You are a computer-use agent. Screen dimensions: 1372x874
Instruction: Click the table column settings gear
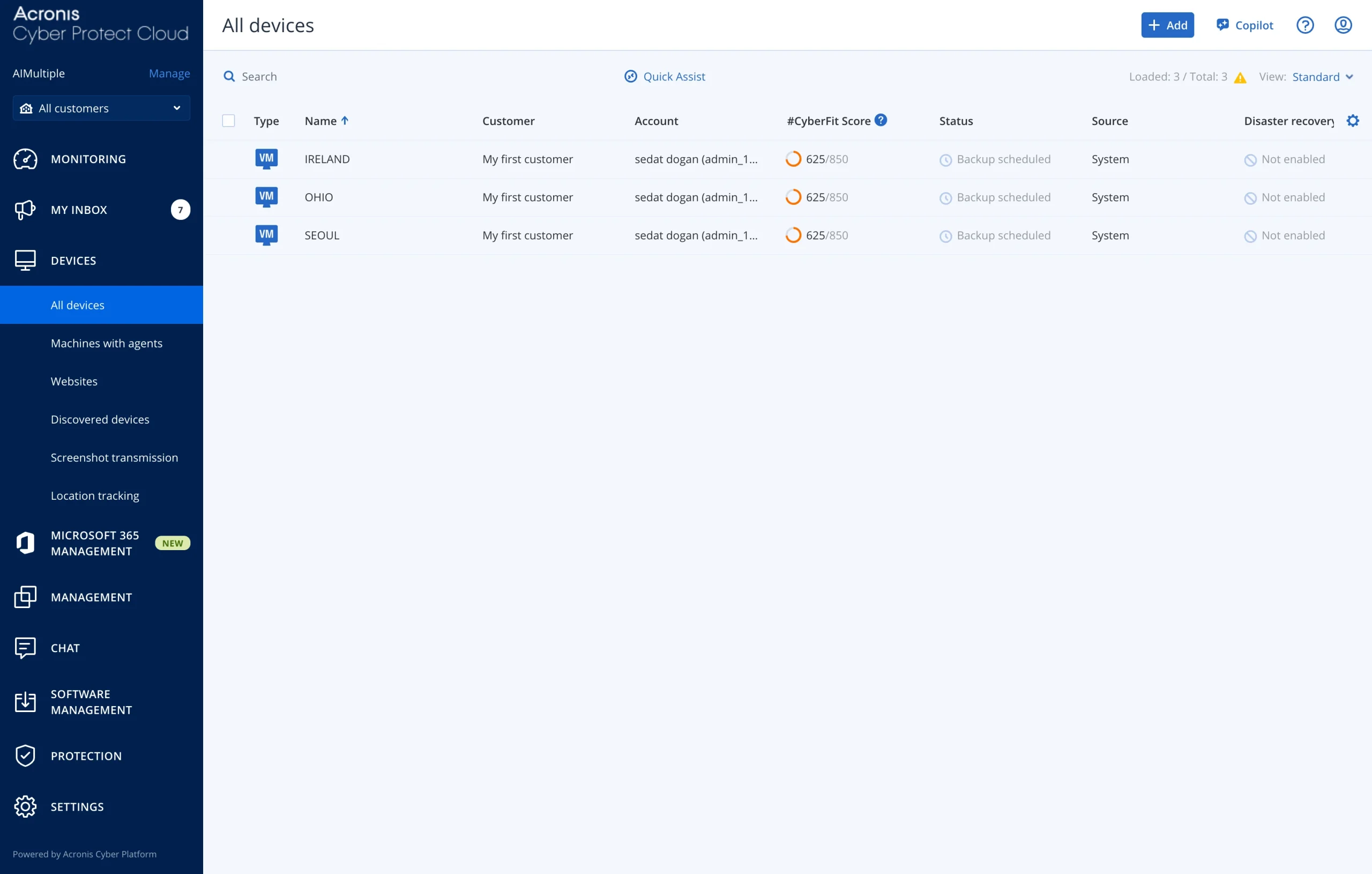[x=1353, y=121]
